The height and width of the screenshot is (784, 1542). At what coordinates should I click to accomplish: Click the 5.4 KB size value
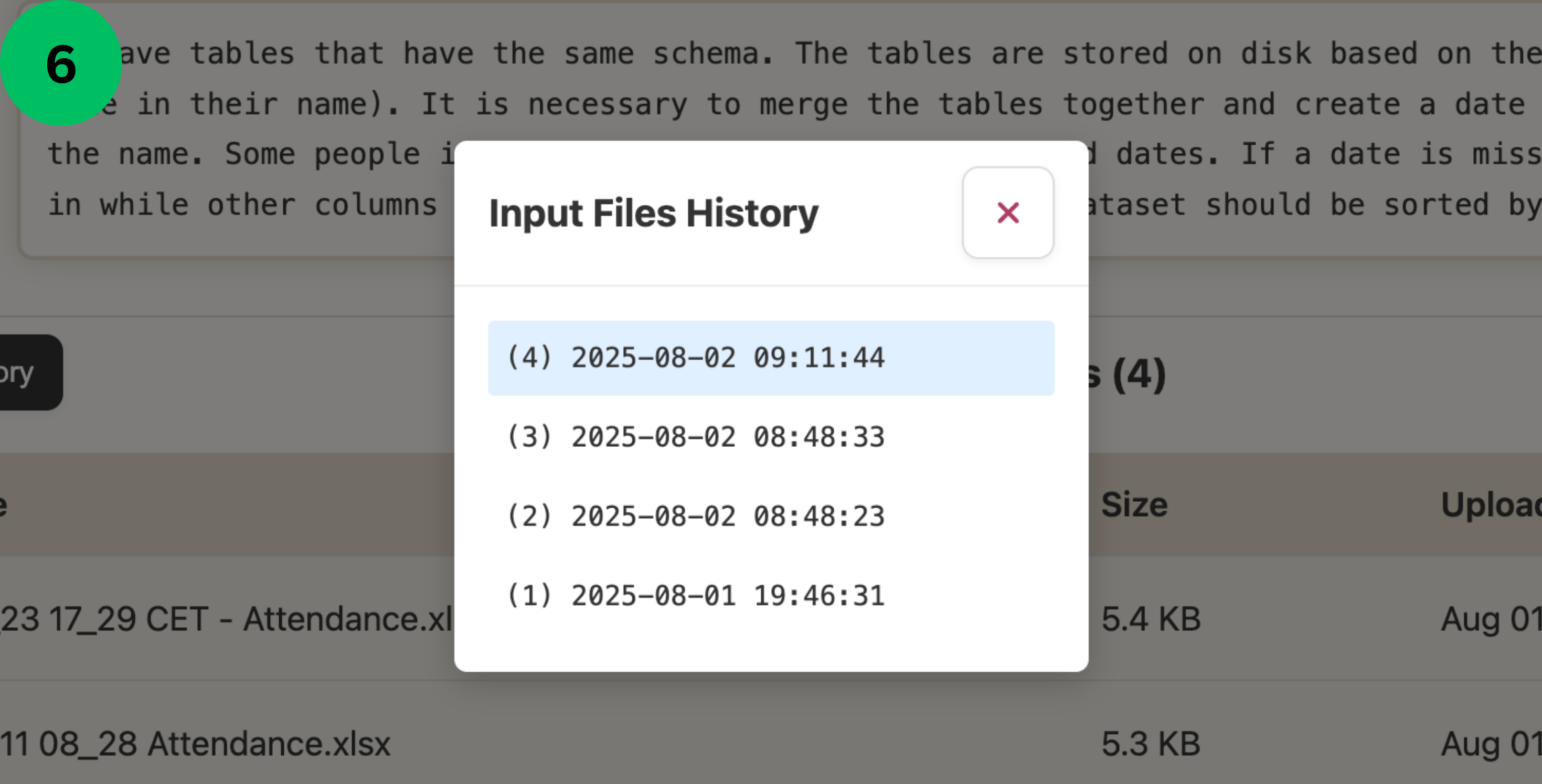click(1151, 619)
